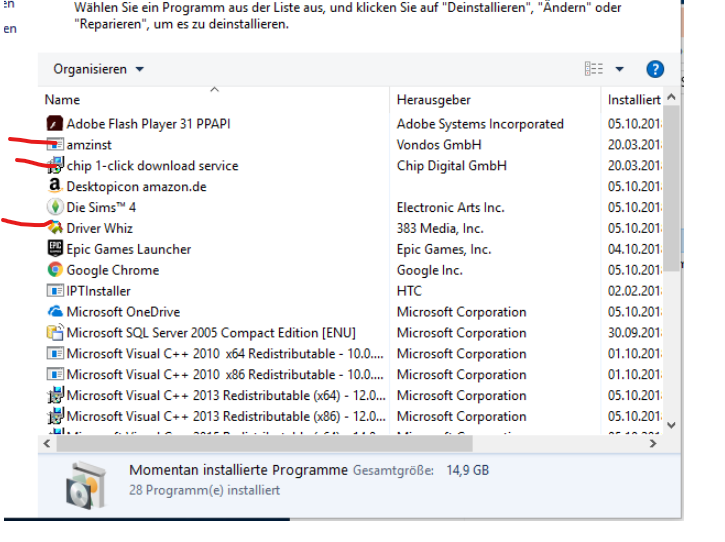
Task: Select the Epic Games Launcher entry
Action: (129, 249)
